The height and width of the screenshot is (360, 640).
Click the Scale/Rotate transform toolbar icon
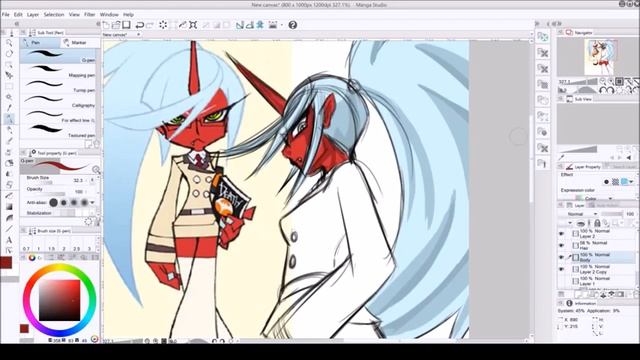click(193, 25)
